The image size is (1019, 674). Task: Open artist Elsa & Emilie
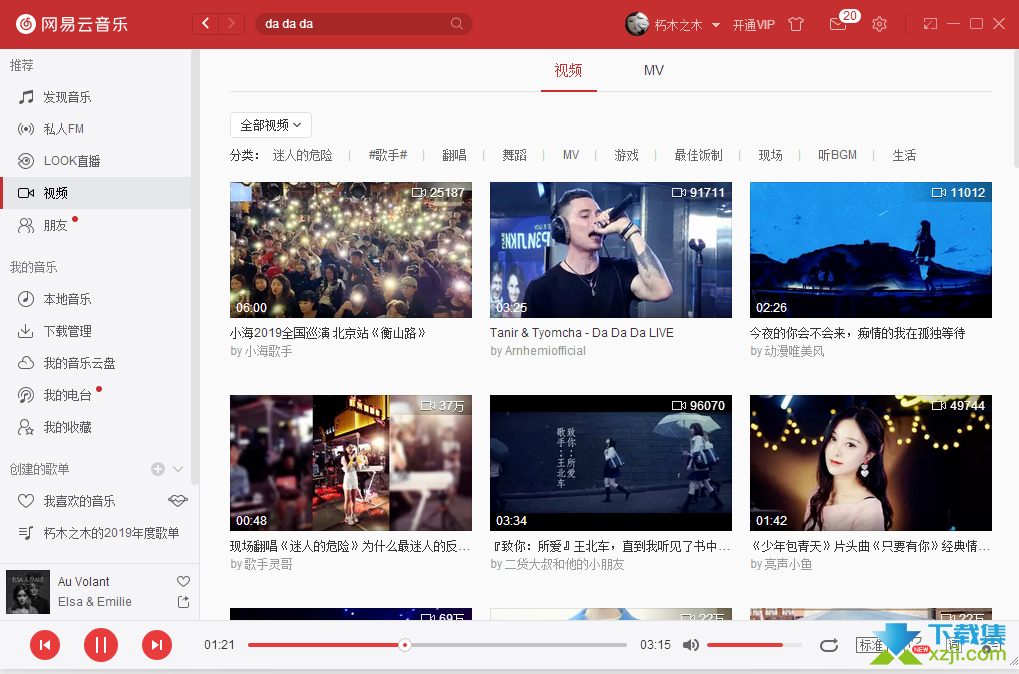click(x=95, y=602)
